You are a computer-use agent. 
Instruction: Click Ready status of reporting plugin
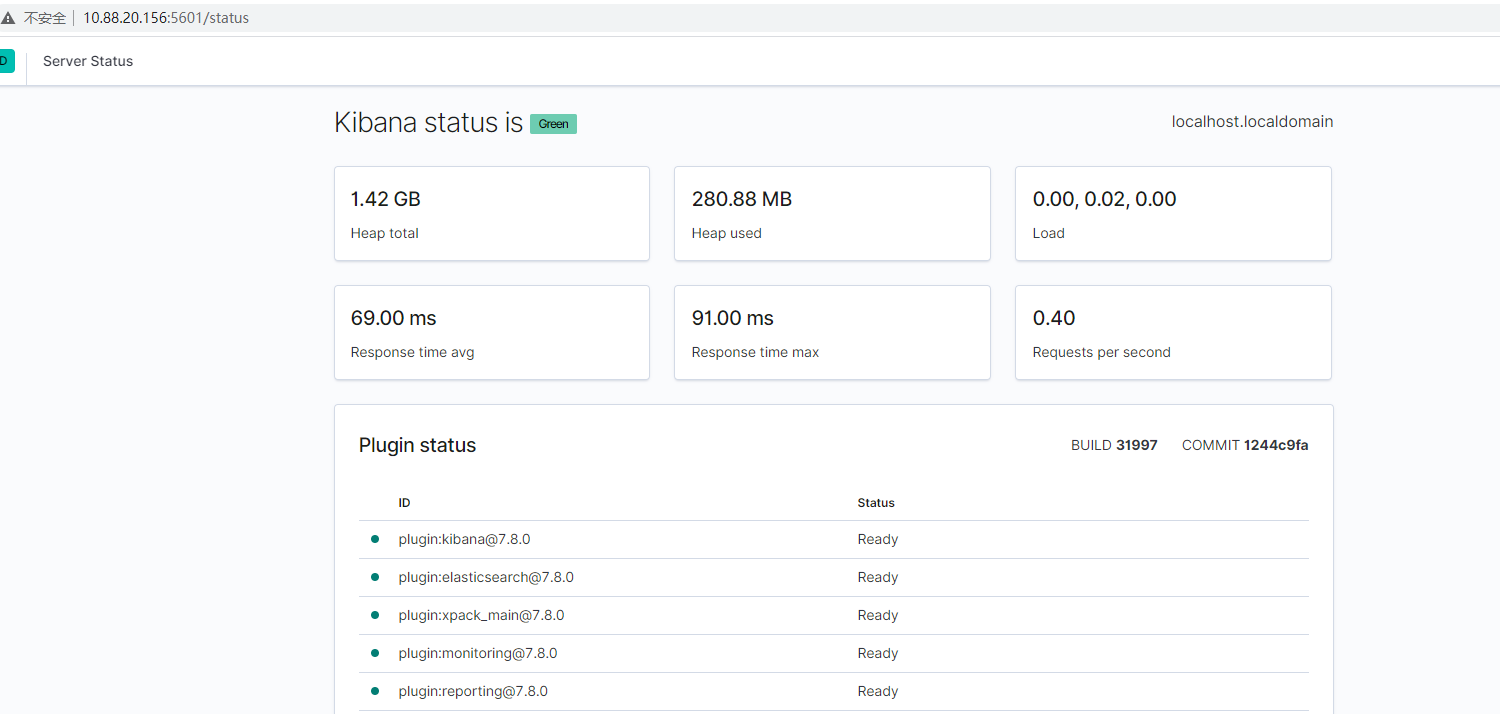[x=878, y=691]
